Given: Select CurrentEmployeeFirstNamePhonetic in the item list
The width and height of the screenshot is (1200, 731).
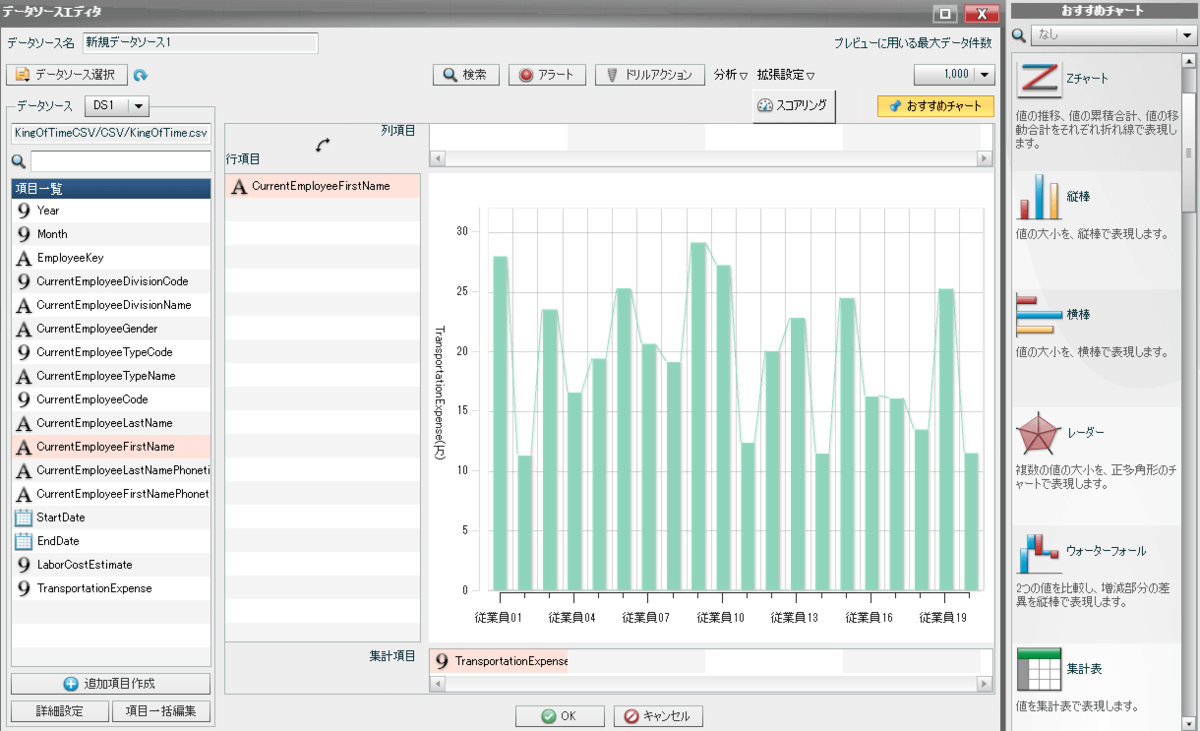Looking at the screenshot, I should 111,494.
